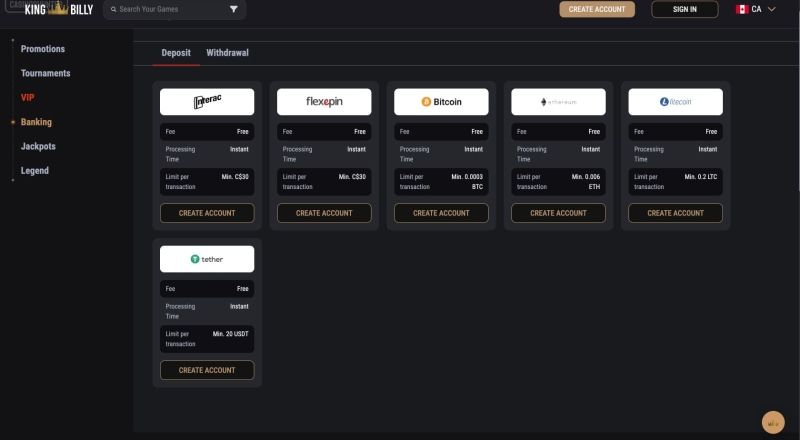This screenshot has width=800, height=440.
Task: Select the Litecoin payment logo
Action: click(x=676, y=102)
